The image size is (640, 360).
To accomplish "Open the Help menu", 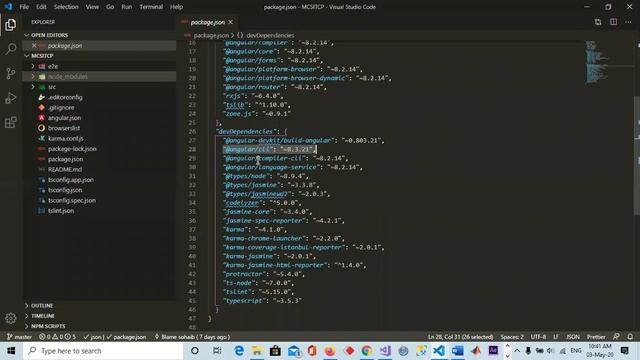I will [176, 7].
